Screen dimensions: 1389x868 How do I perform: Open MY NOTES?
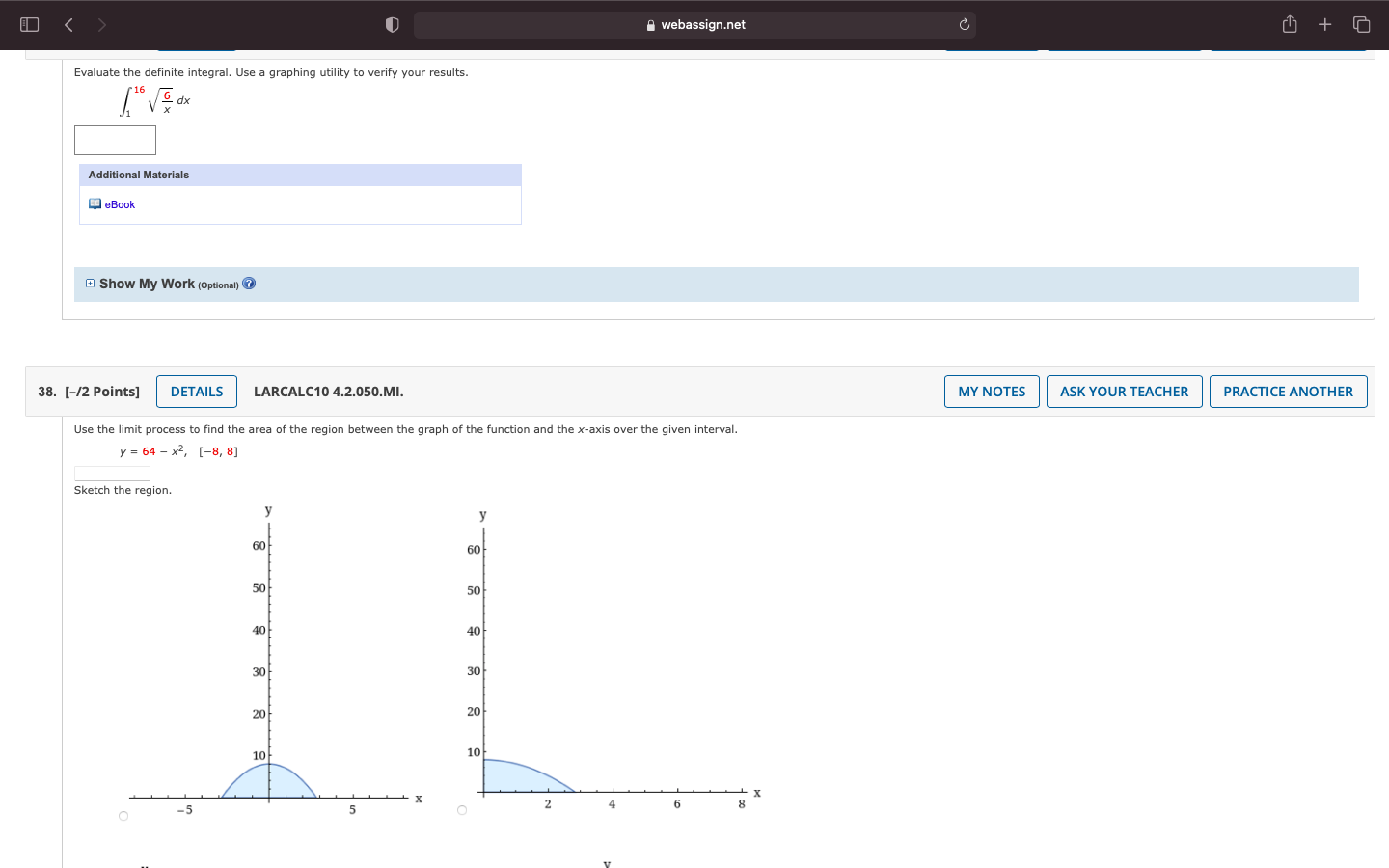point(992,391)
